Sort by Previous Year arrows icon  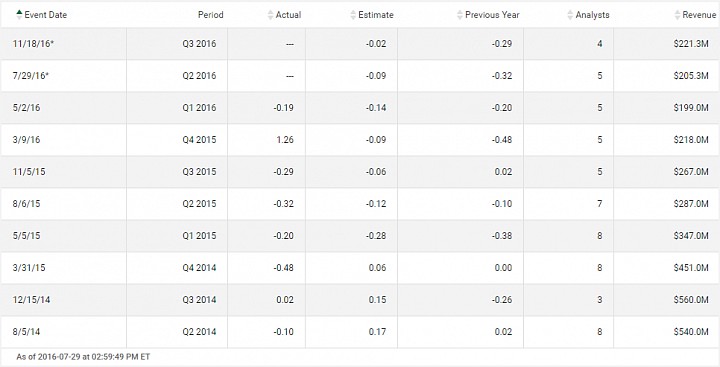click(x=460, y=15)
